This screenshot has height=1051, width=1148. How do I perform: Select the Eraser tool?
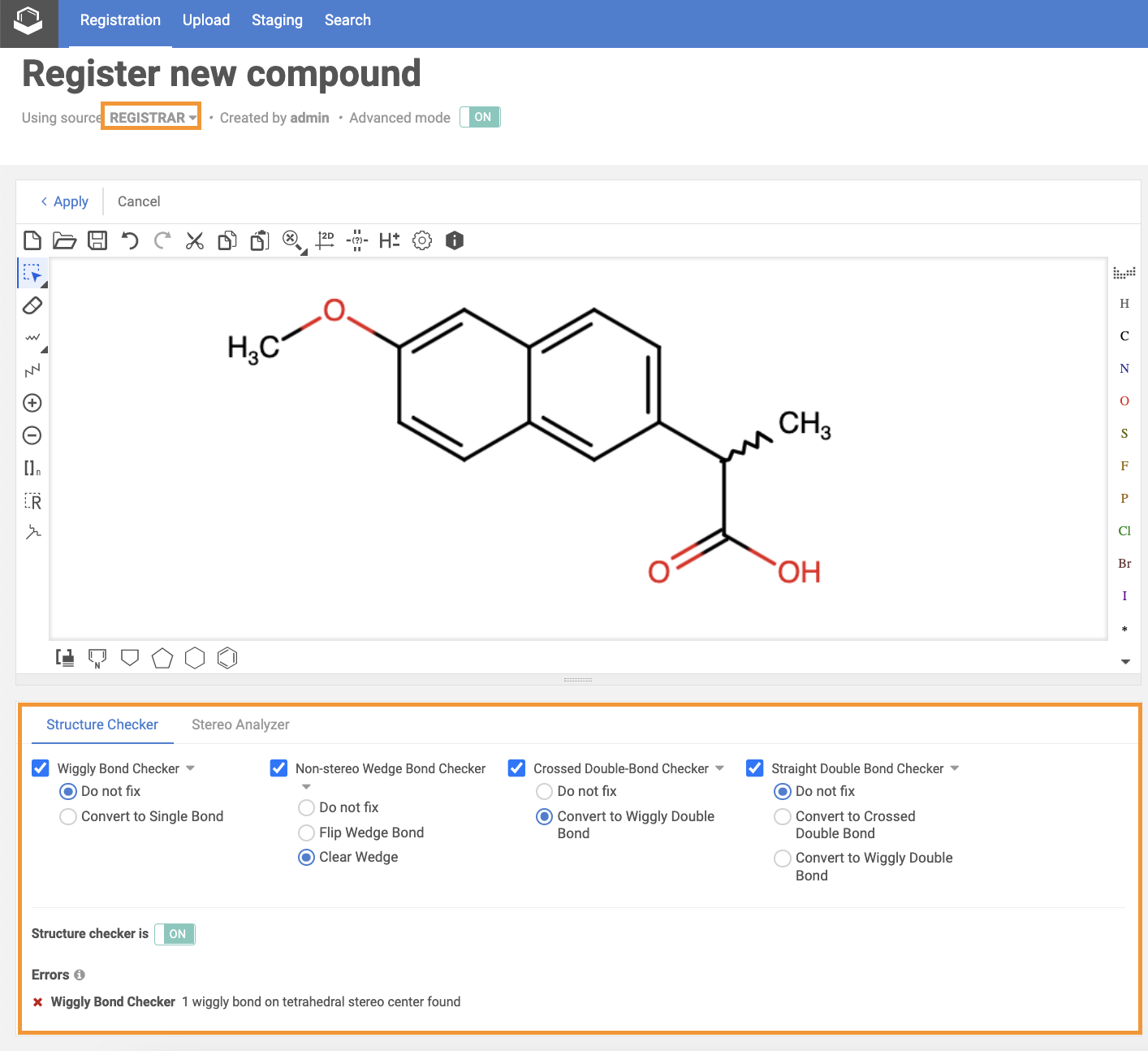tap(32, 305)
